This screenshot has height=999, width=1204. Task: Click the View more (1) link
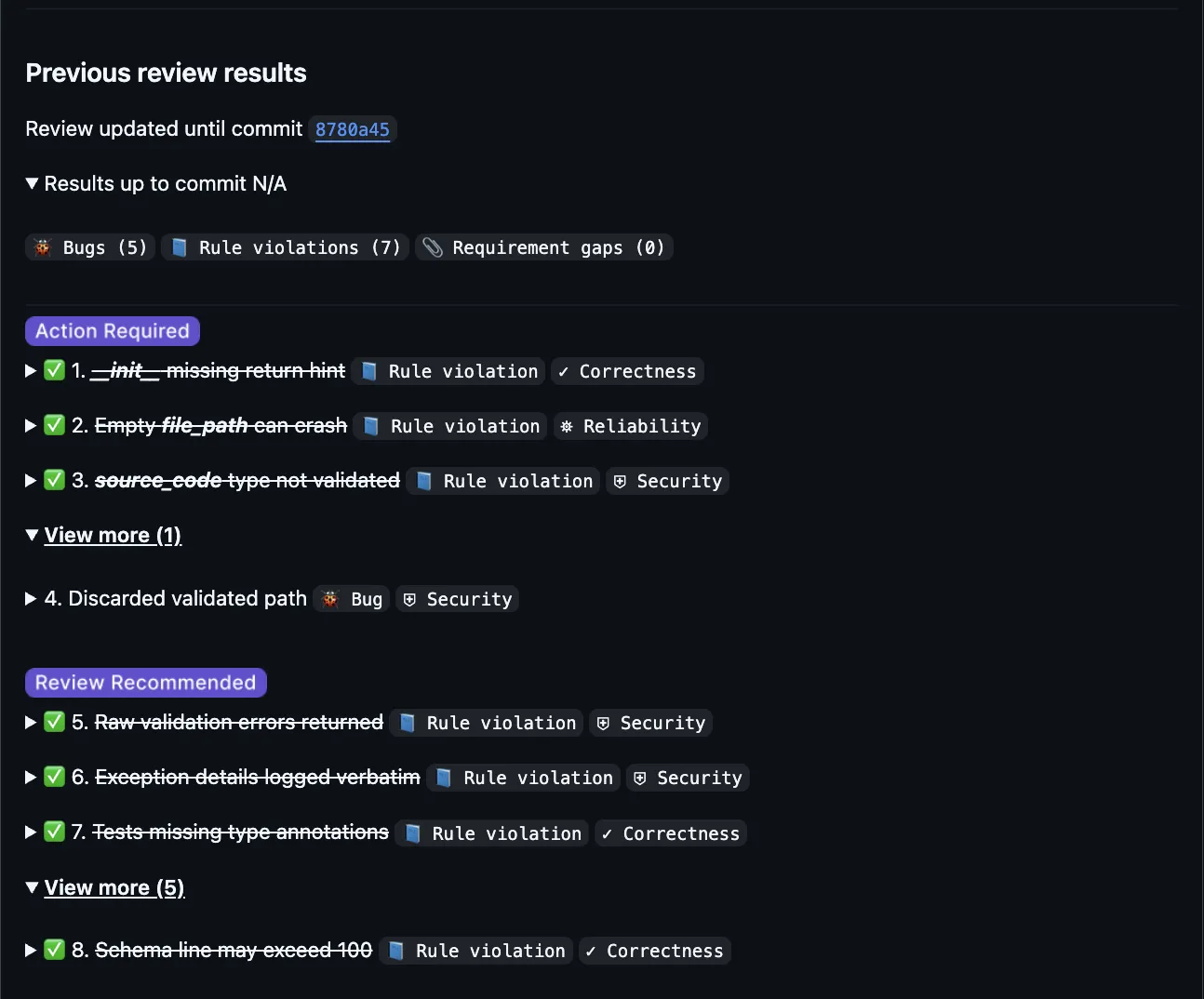(x=113, y=535)
